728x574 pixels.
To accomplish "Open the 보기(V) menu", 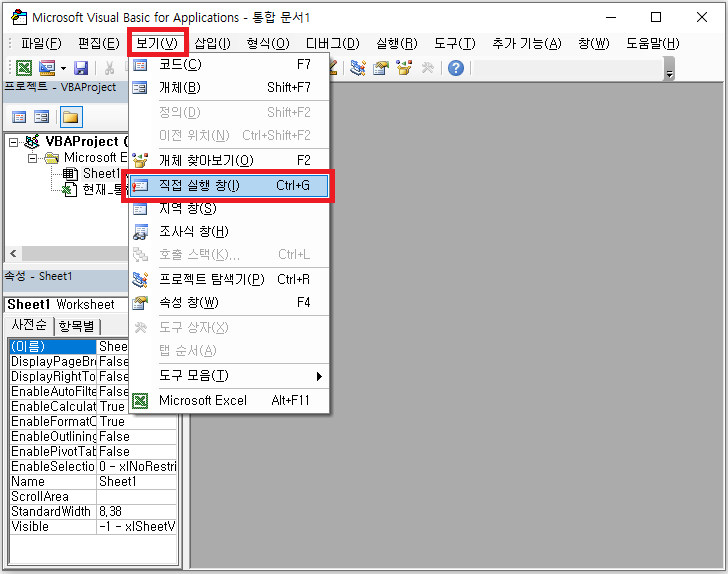I will pyautogui.click(x=157, y=44).
